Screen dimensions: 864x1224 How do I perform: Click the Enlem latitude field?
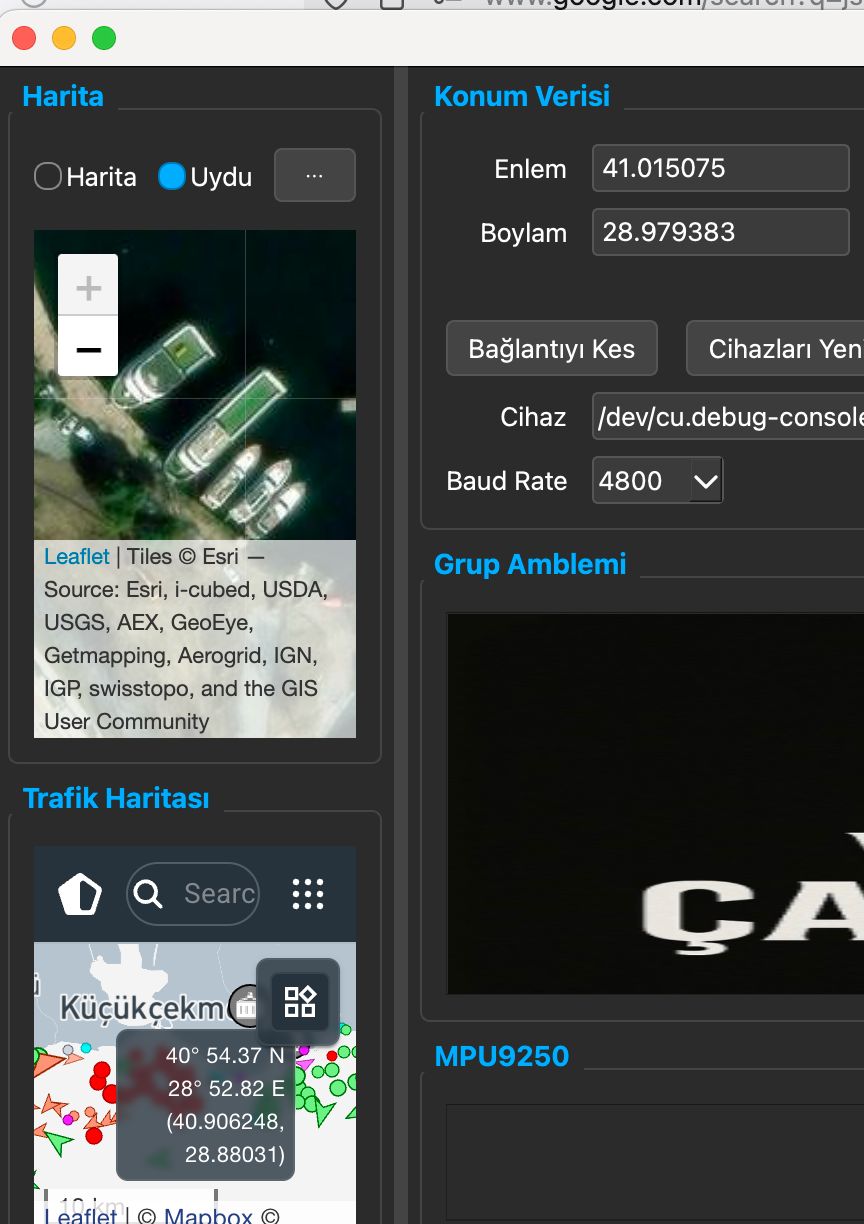coord(720,168)
